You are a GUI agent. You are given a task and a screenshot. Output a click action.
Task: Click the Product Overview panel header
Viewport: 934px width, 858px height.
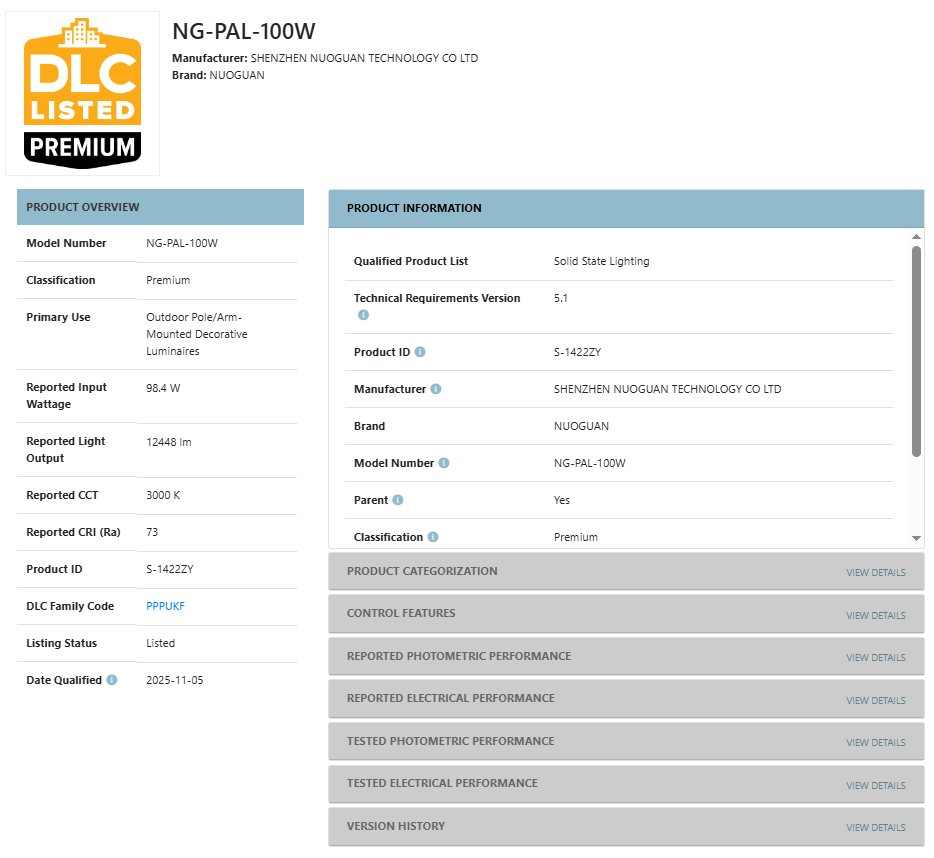click(x=160, y=207)
